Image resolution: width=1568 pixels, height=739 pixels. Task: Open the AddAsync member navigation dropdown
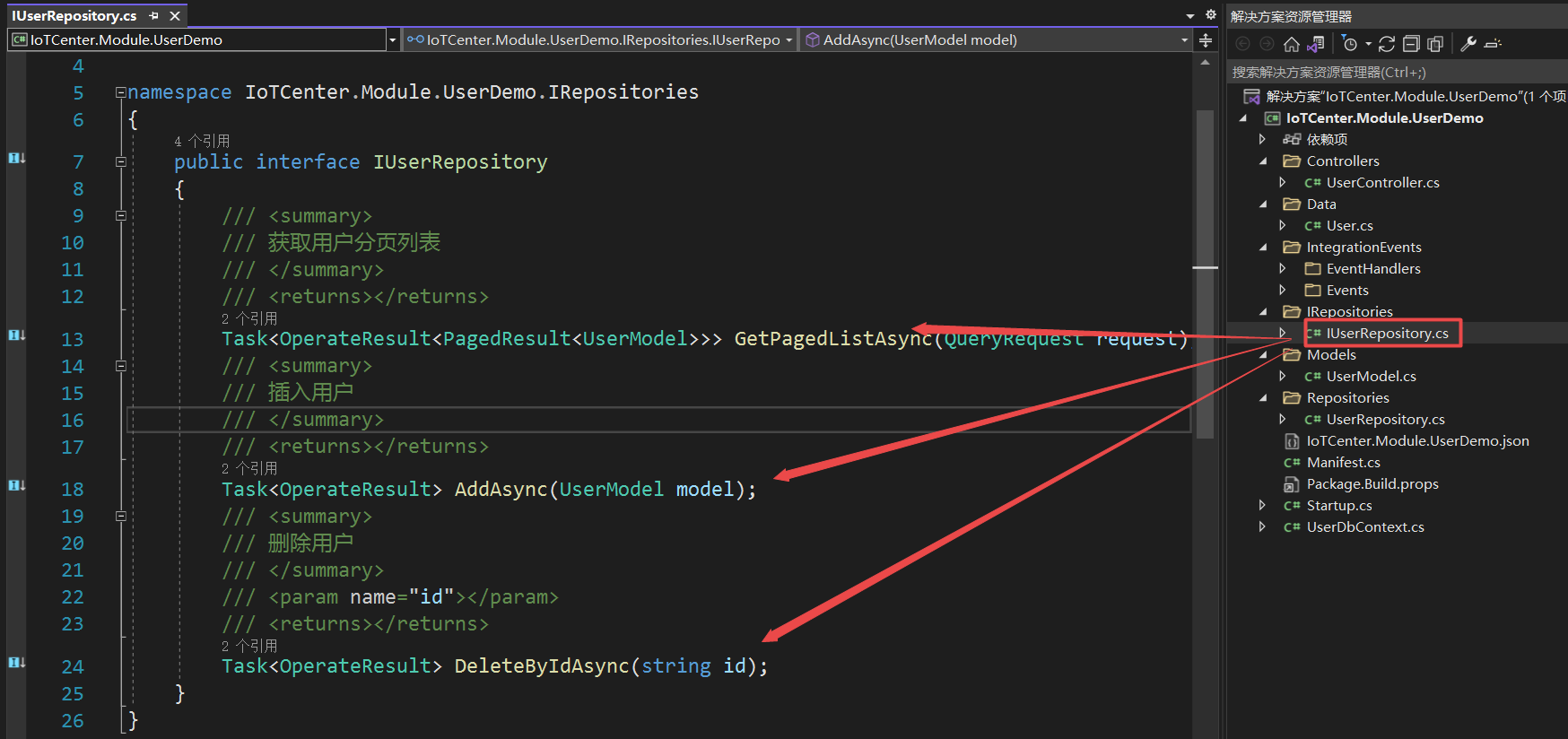click(x=1184, y=40)
